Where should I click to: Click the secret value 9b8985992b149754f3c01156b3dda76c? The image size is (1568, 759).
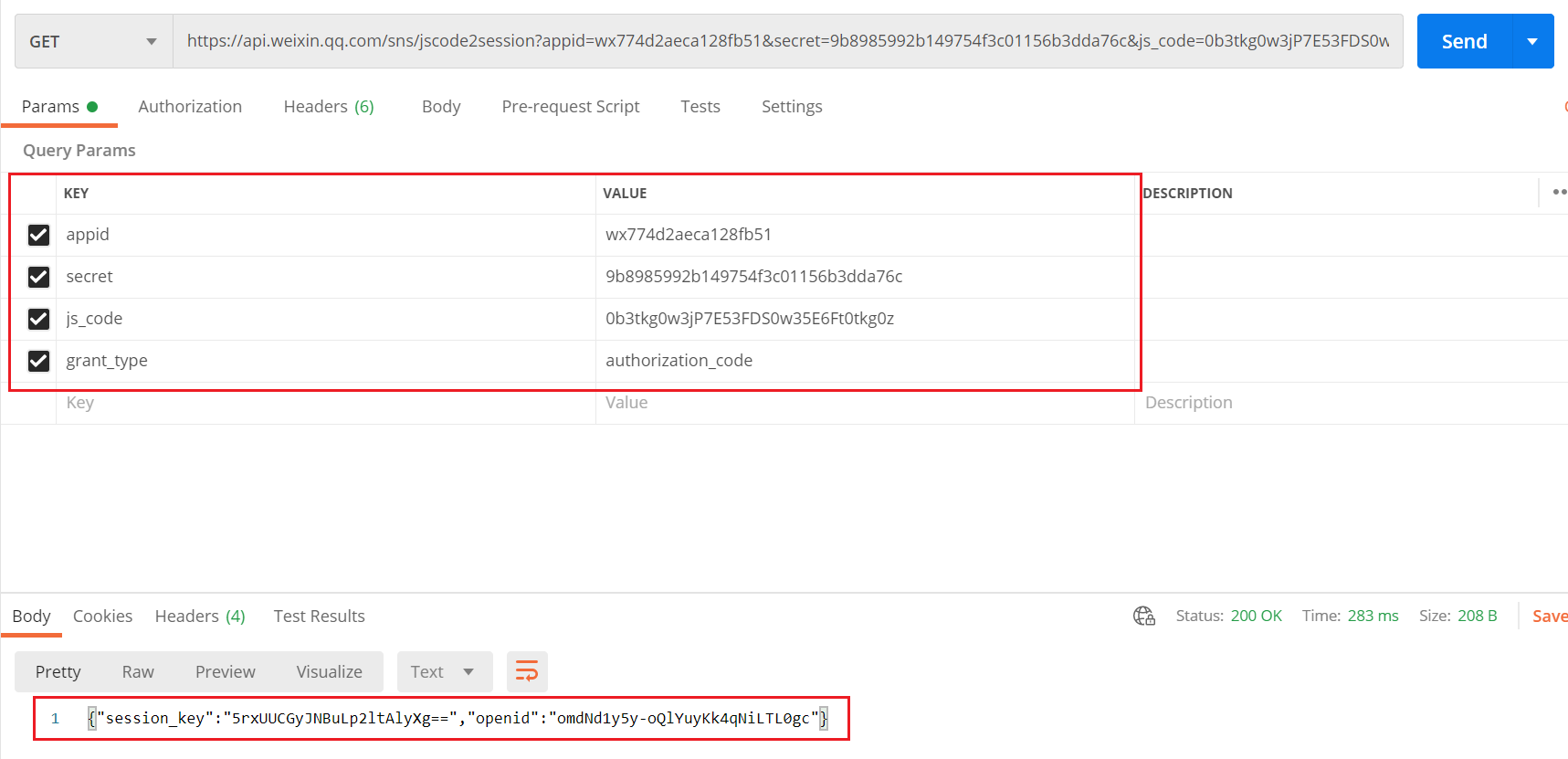pos(754,277)
